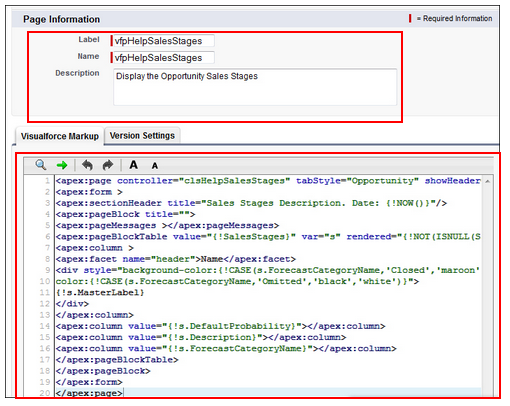510x406 pixels.
Task: Click the Page Information section header
Action: 62,19
